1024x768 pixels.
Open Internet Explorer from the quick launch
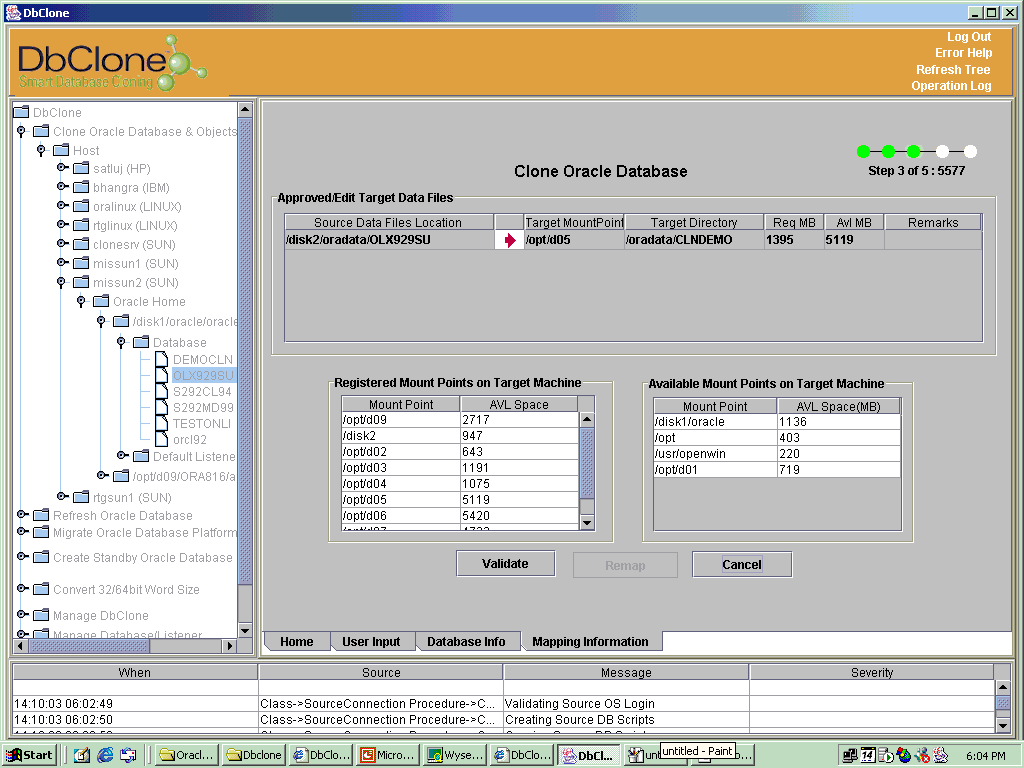point(105,755)
